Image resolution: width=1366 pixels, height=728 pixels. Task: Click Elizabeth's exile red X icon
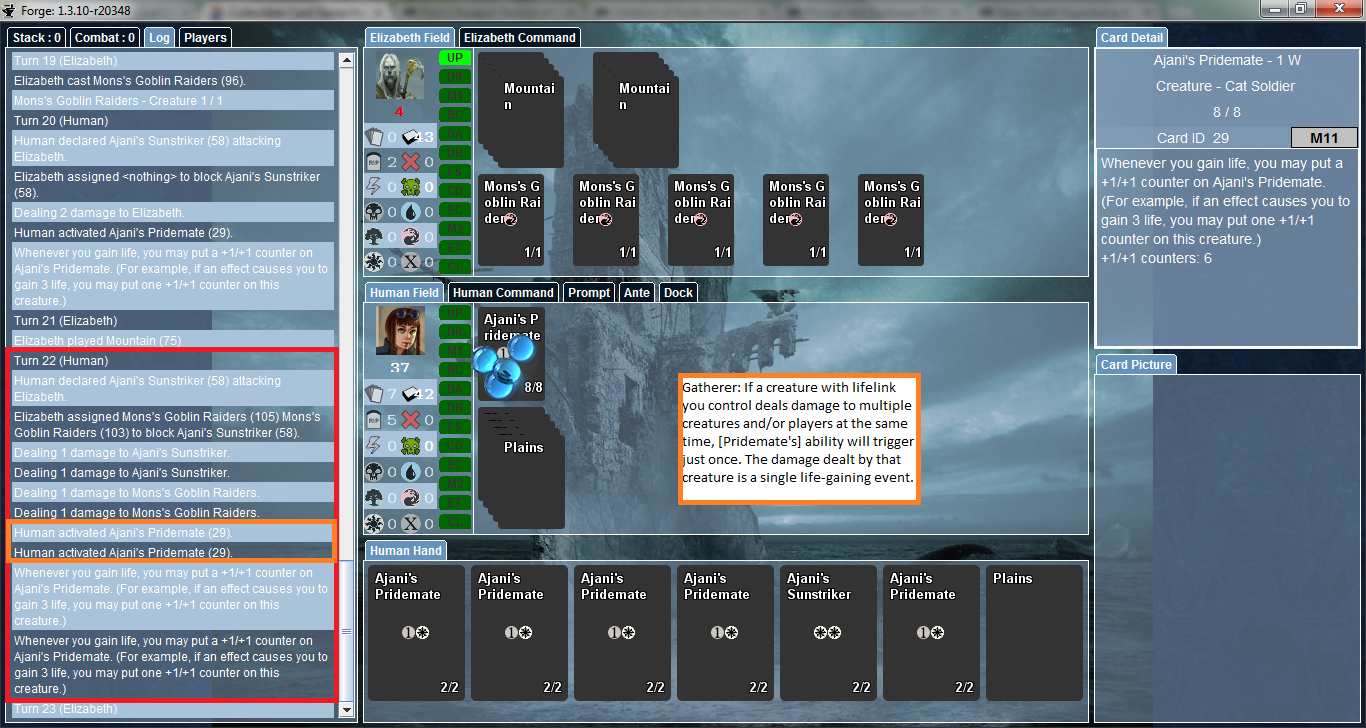410,162
